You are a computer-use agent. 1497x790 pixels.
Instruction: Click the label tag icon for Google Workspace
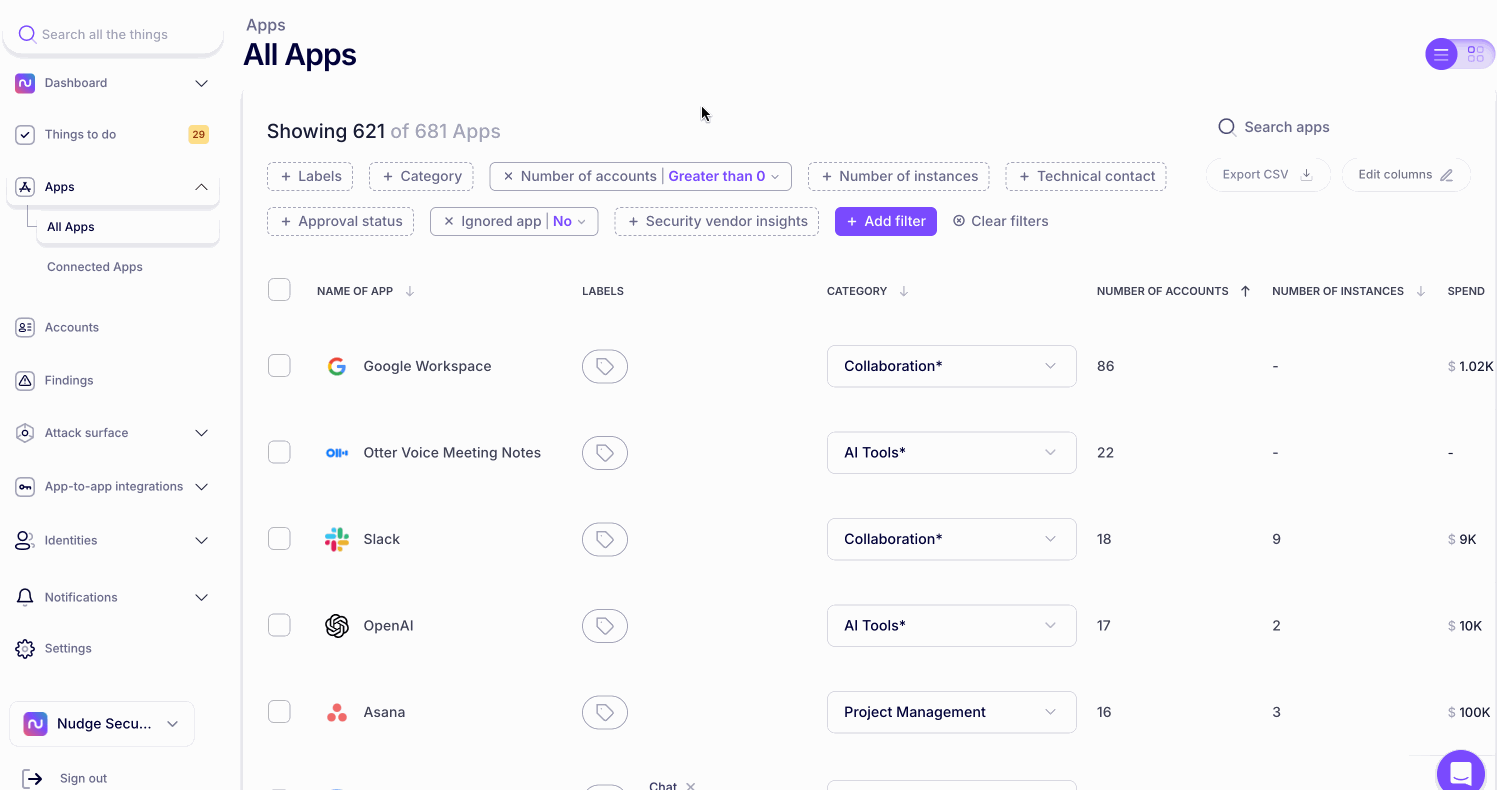[x=604, y=366]
